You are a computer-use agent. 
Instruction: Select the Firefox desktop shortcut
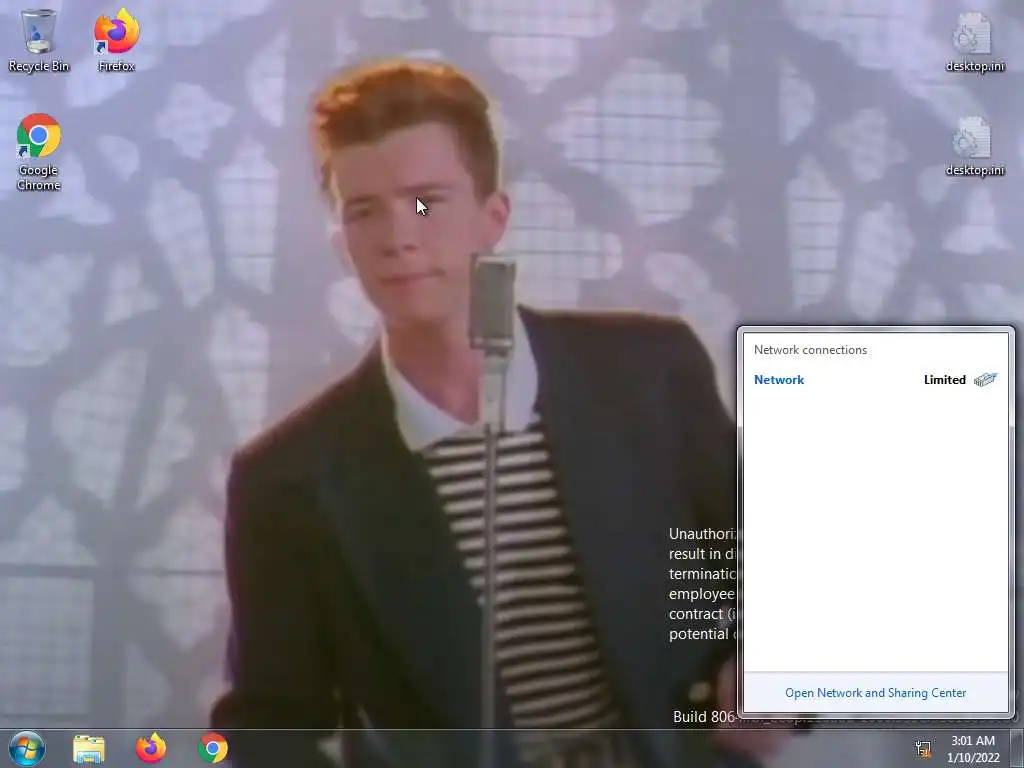tap(116, 39)
